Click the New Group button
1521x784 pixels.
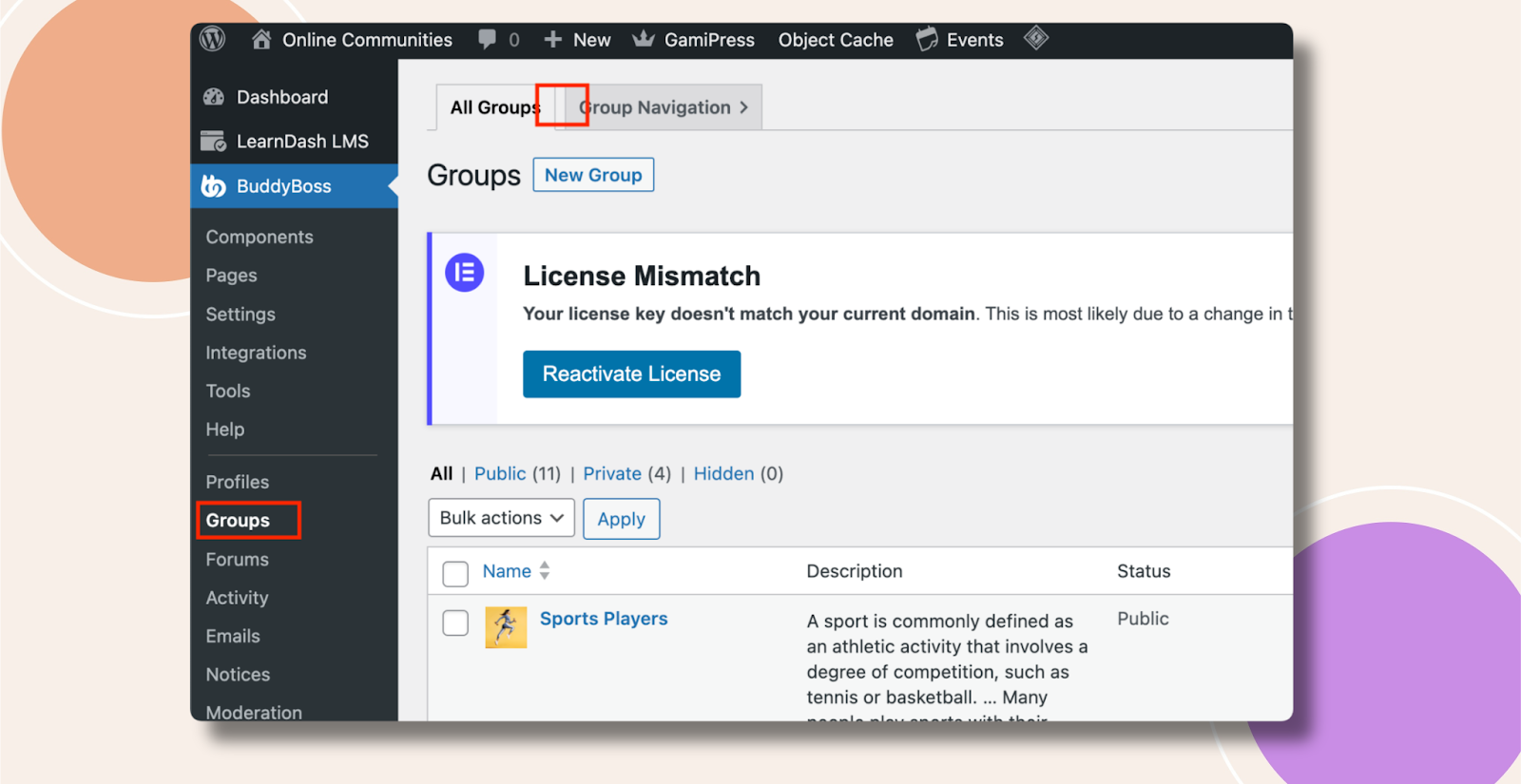coord(593,175)
